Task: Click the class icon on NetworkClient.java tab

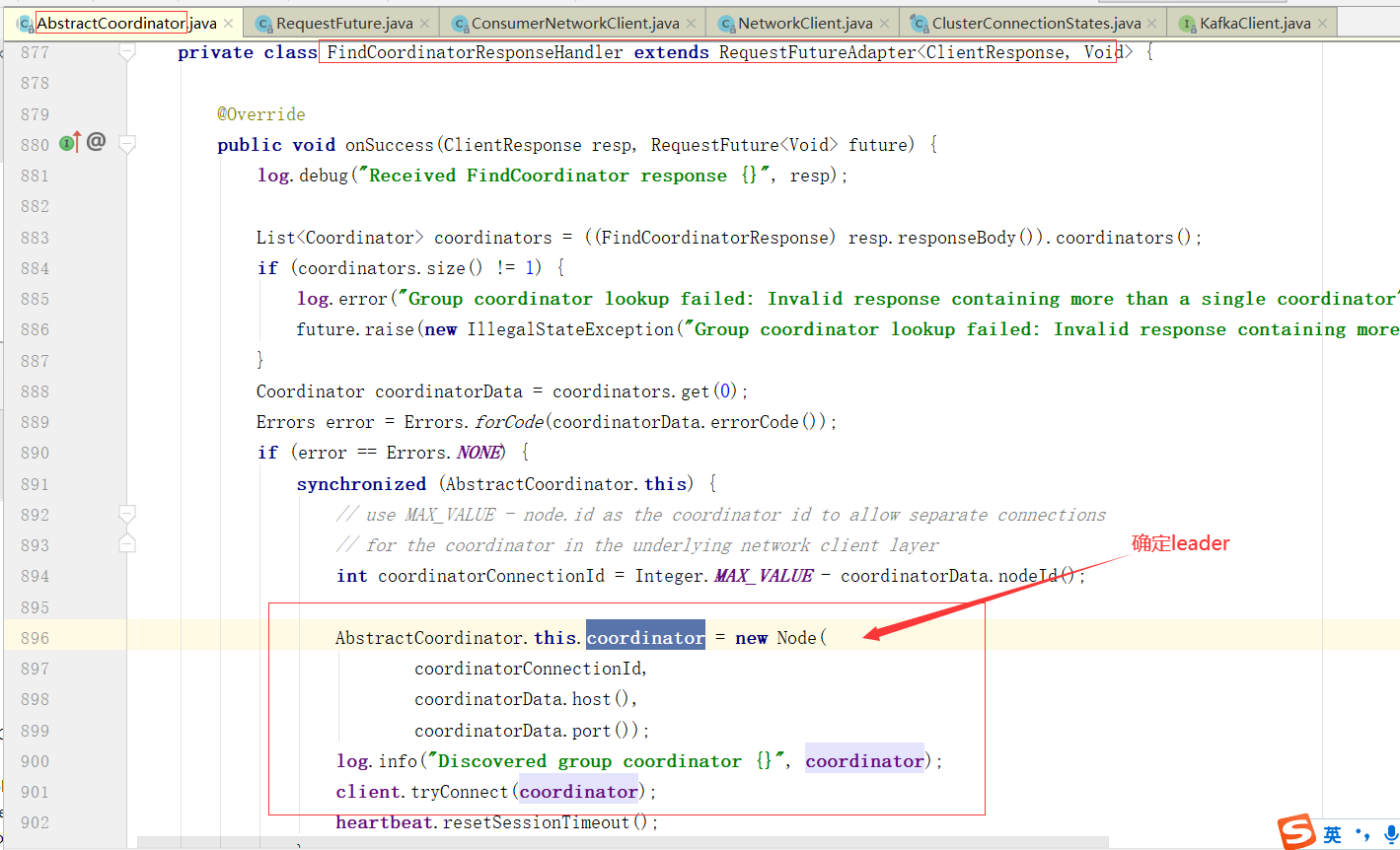Action: pos(725,24)
